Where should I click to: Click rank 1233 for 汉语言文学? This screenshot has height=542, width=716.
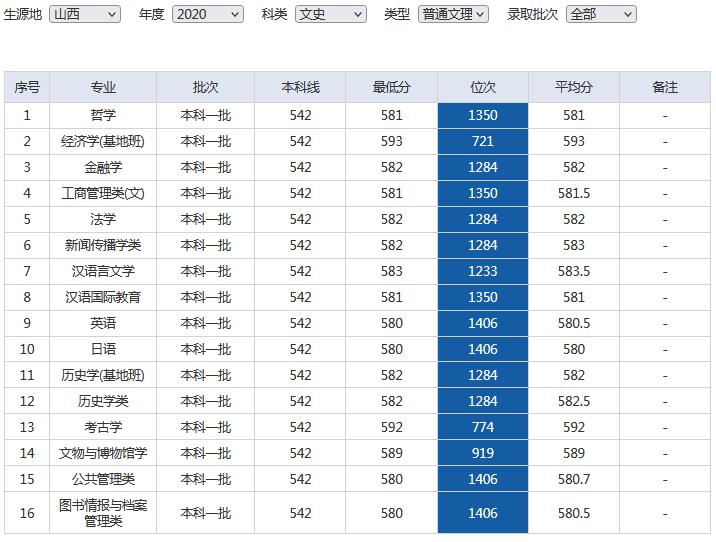[x=483, y=272]
